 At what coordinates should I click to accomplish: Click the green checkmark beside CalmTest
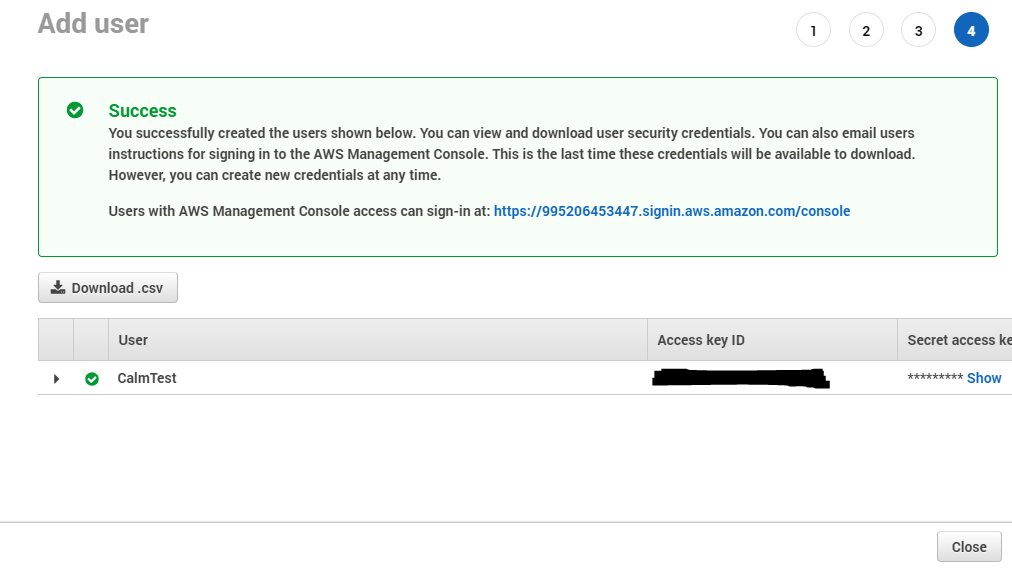(x=92, y=379)
